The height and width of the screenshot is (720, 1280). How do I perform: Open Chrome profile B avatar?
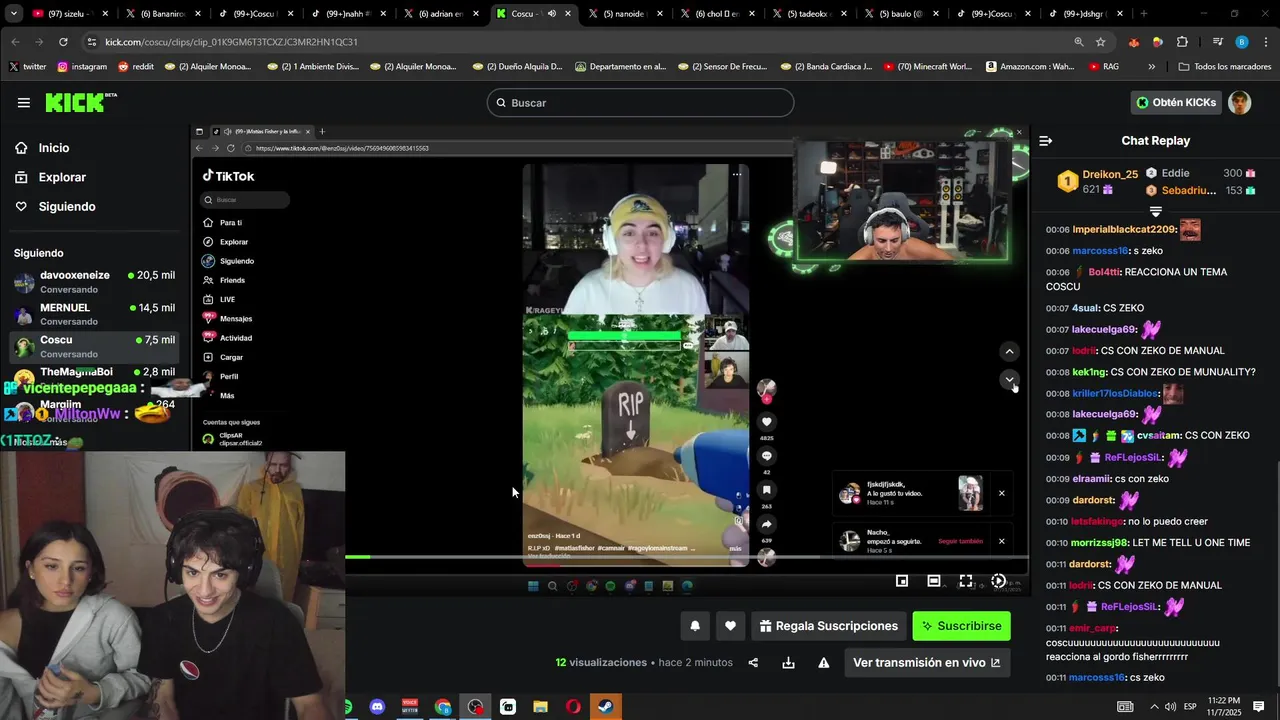1242,42
